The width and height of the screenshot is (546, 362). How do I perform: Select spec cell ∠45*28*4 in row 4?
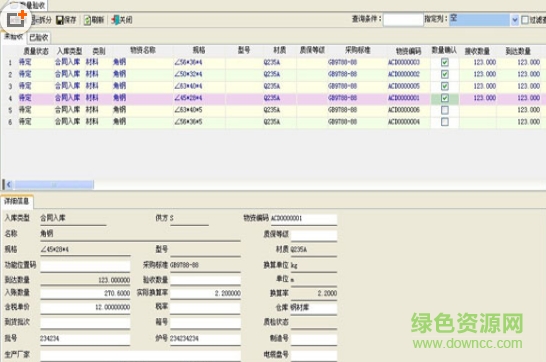pyautogui.click(x=199, y=98)
